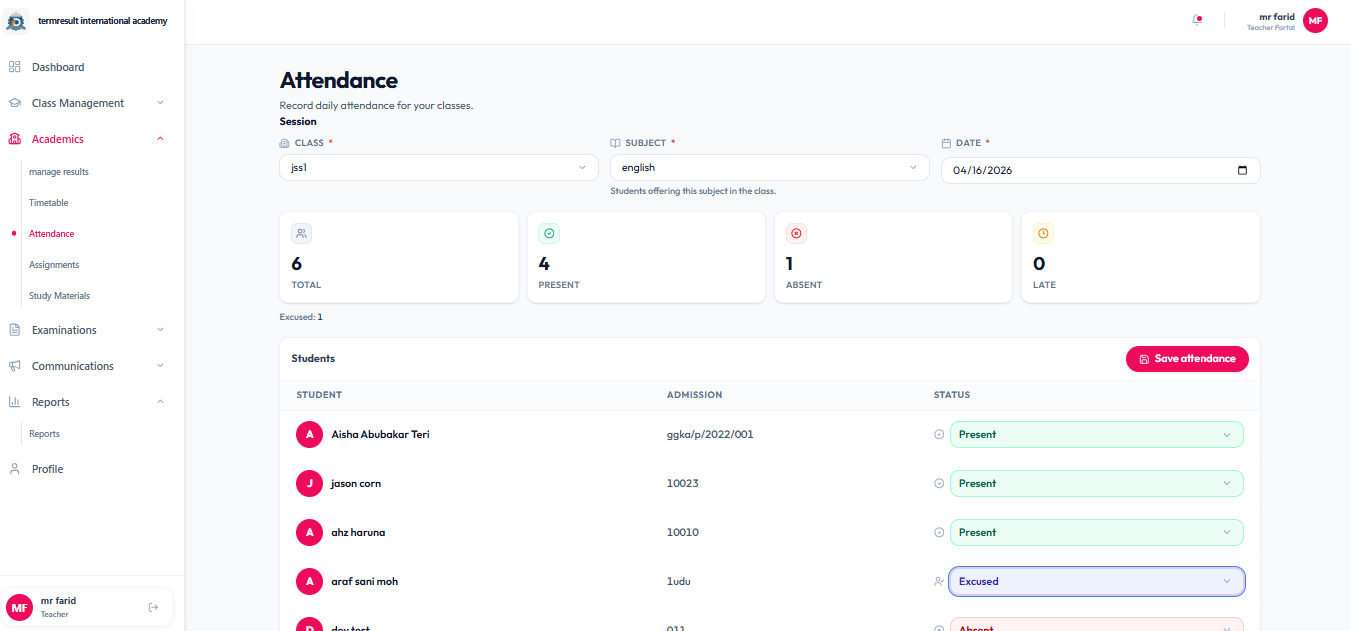
Task: Click the mr farid Teacher Portal label
Action: (1270, 21)
